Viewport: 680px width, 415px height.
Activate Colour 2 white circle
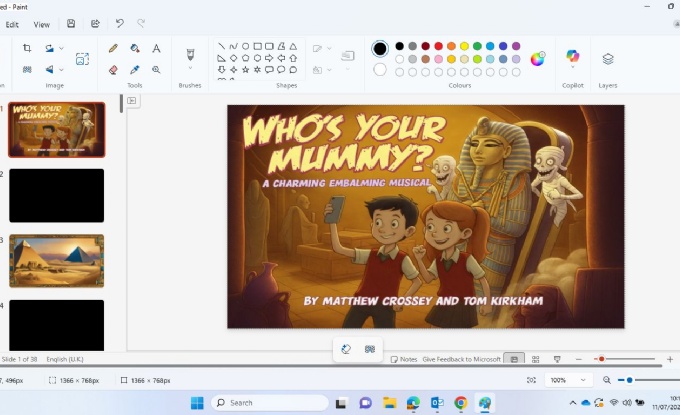pyautogui.click(x=380, y=69)
